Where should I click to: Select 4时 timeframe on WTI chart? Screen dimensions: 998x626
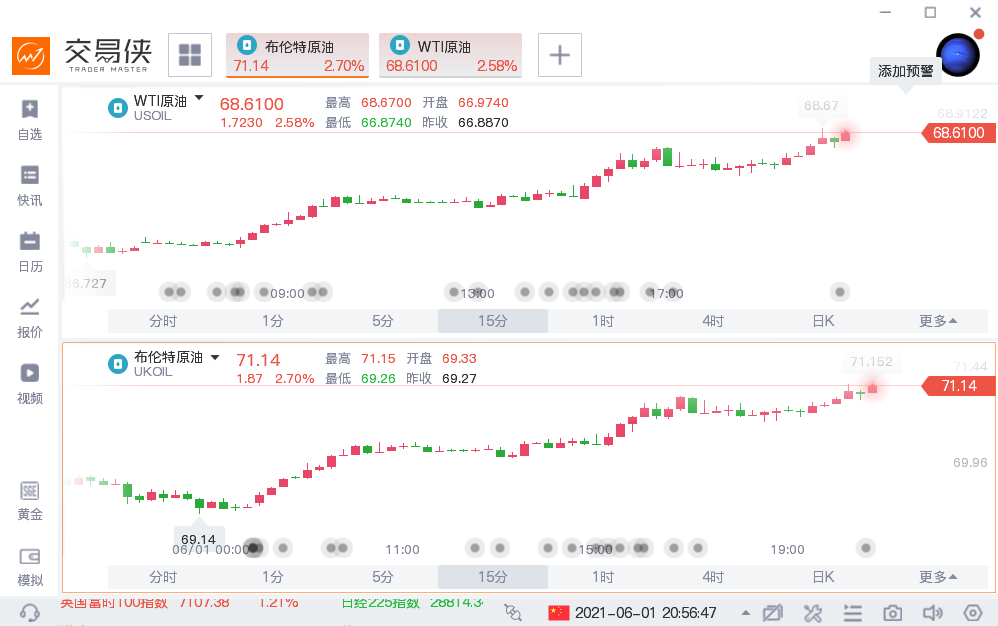click(x=713, y=321)
